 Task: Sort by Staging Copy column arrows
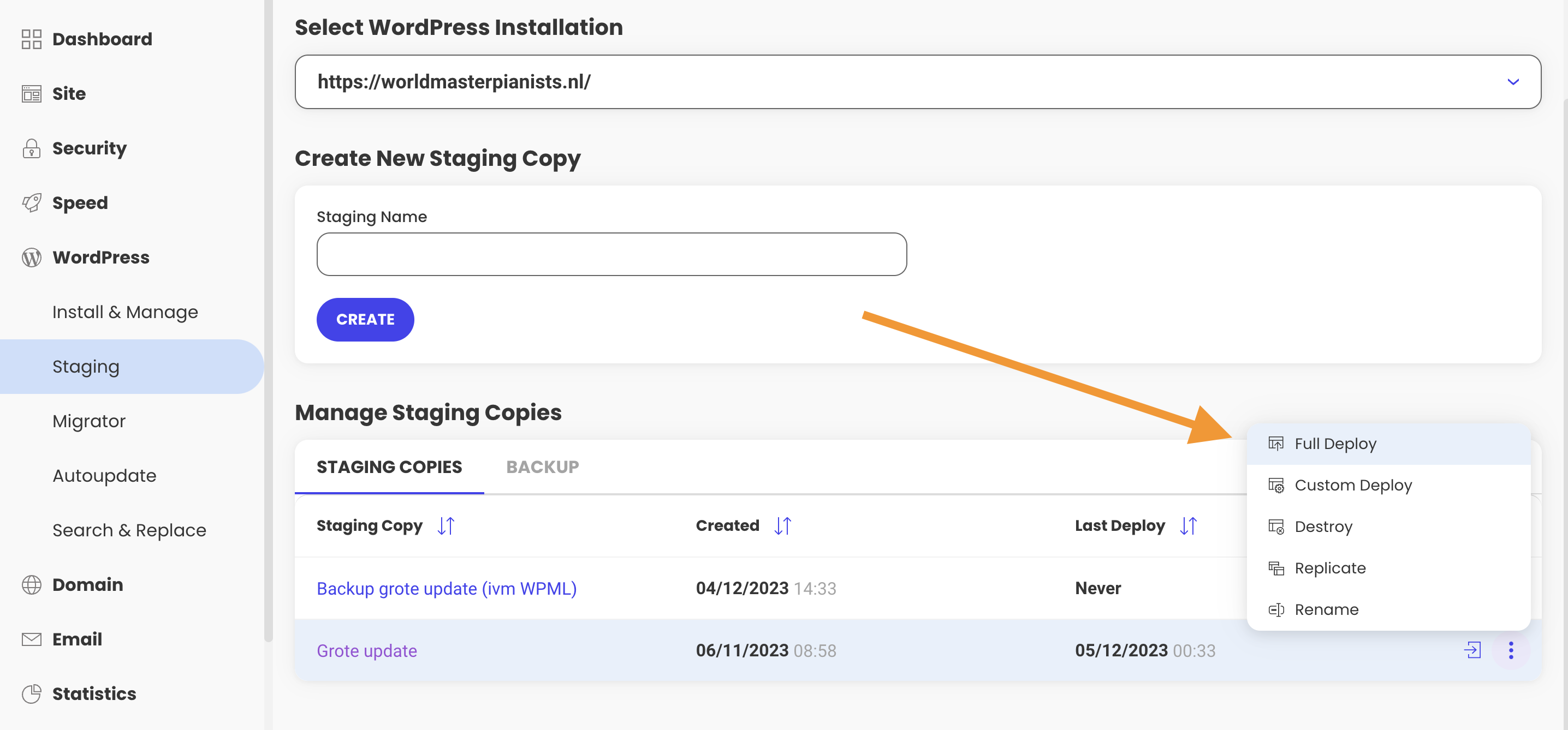tap(446, 525)
